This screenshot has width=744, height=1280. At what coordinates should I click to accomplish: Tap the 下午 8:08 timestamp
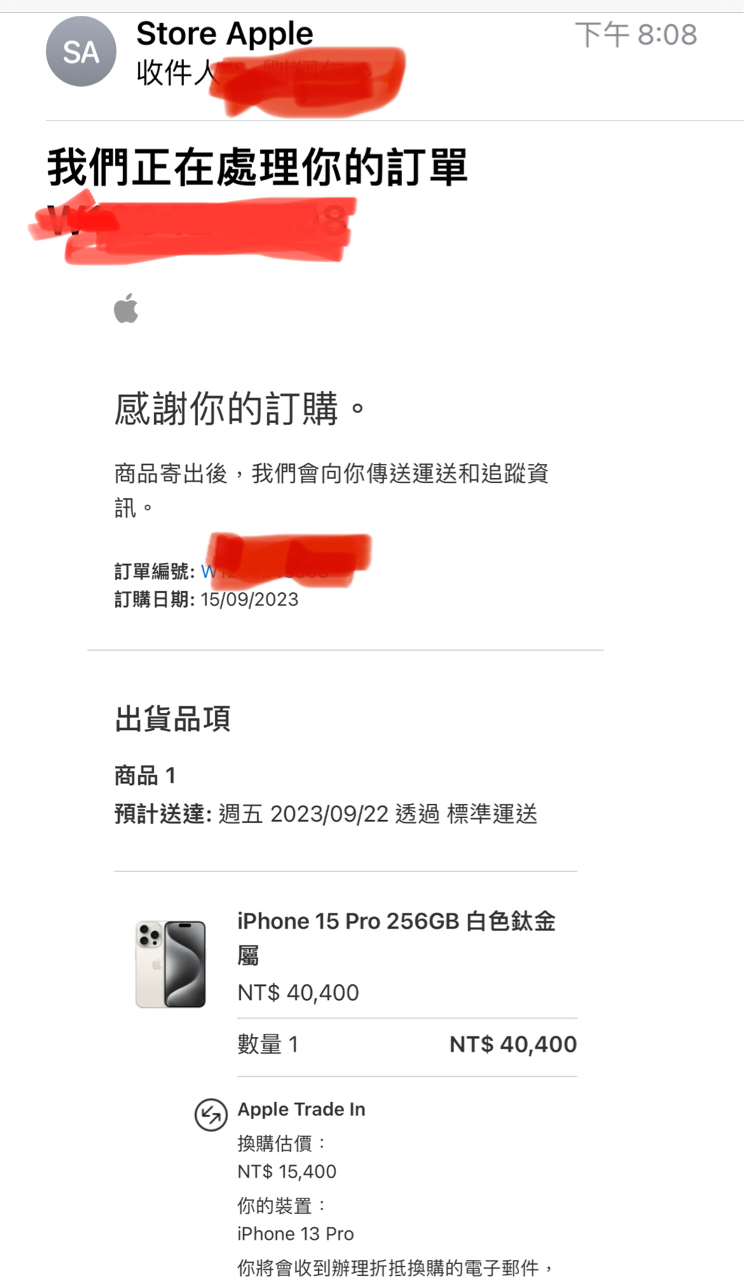coord(636,35)
